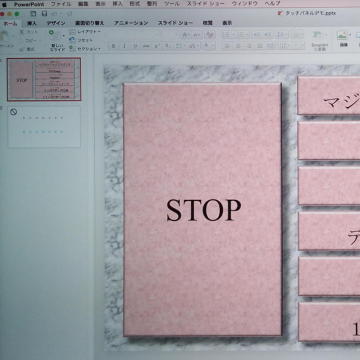Switch to the Animations (アニメーション) tab

coord(131,23)
